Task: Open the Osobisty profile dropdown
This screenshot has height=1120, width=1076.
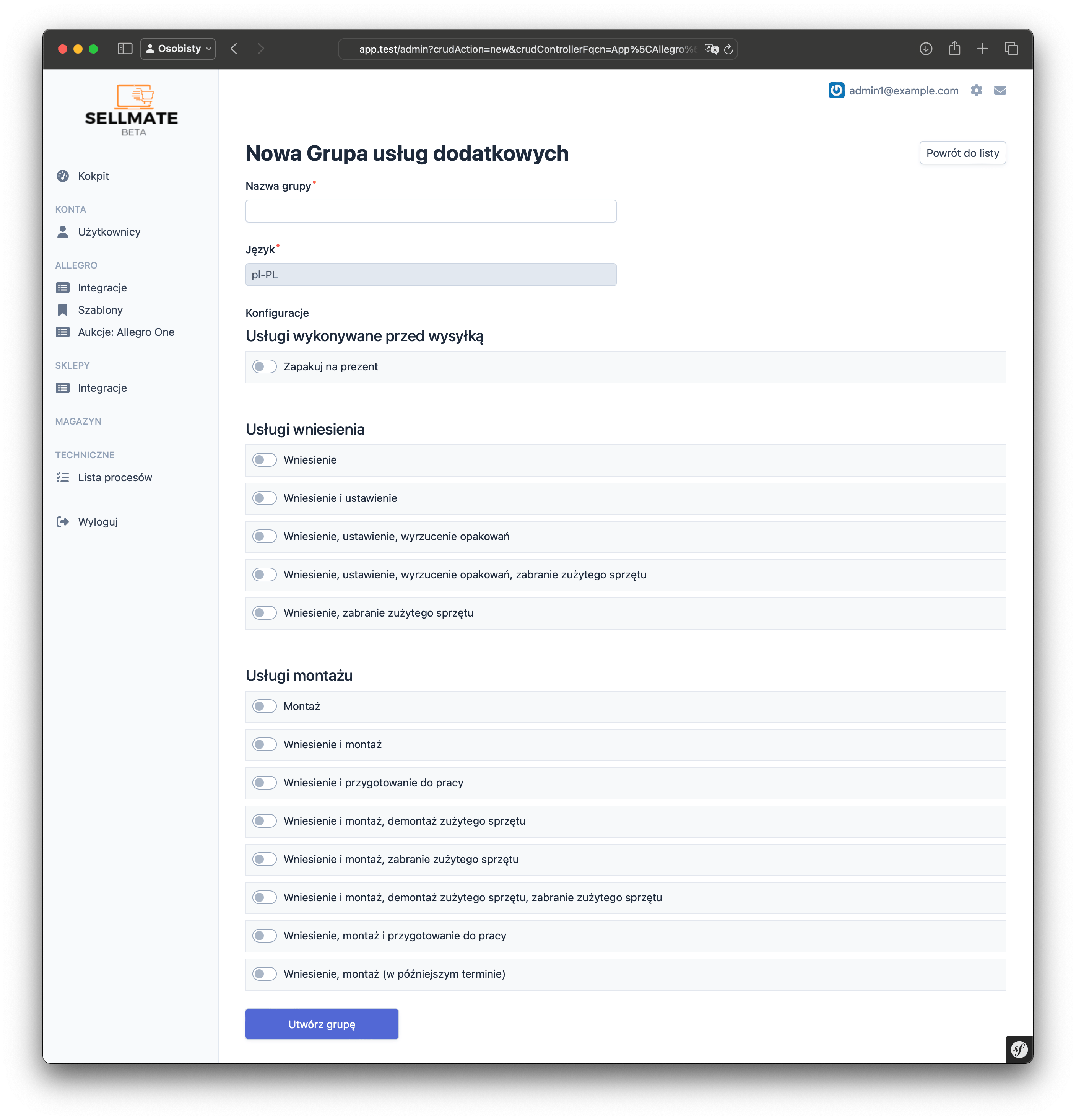Action: click(178, 49)
